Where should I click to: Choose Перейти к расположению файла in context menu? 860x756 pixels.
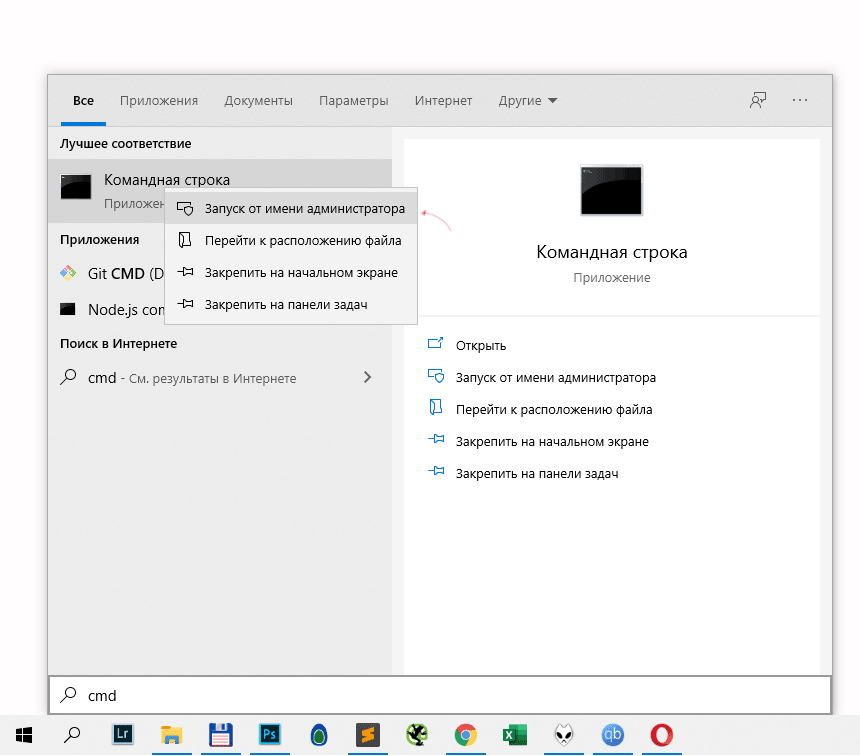coord(291,240)
